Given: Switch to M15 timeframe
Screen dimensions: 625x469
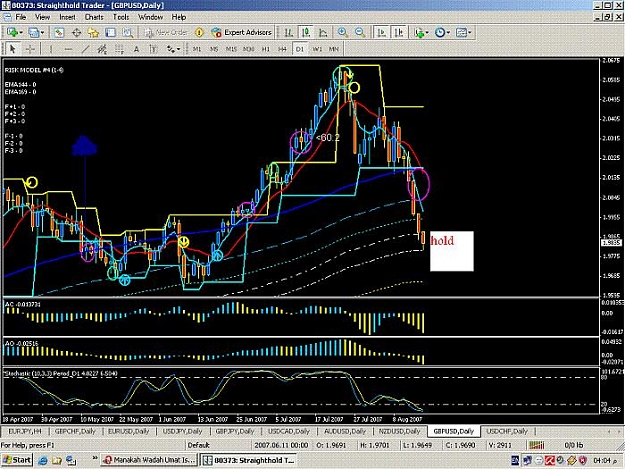Looking at the screenshot, I should click(x=231, y=49).
